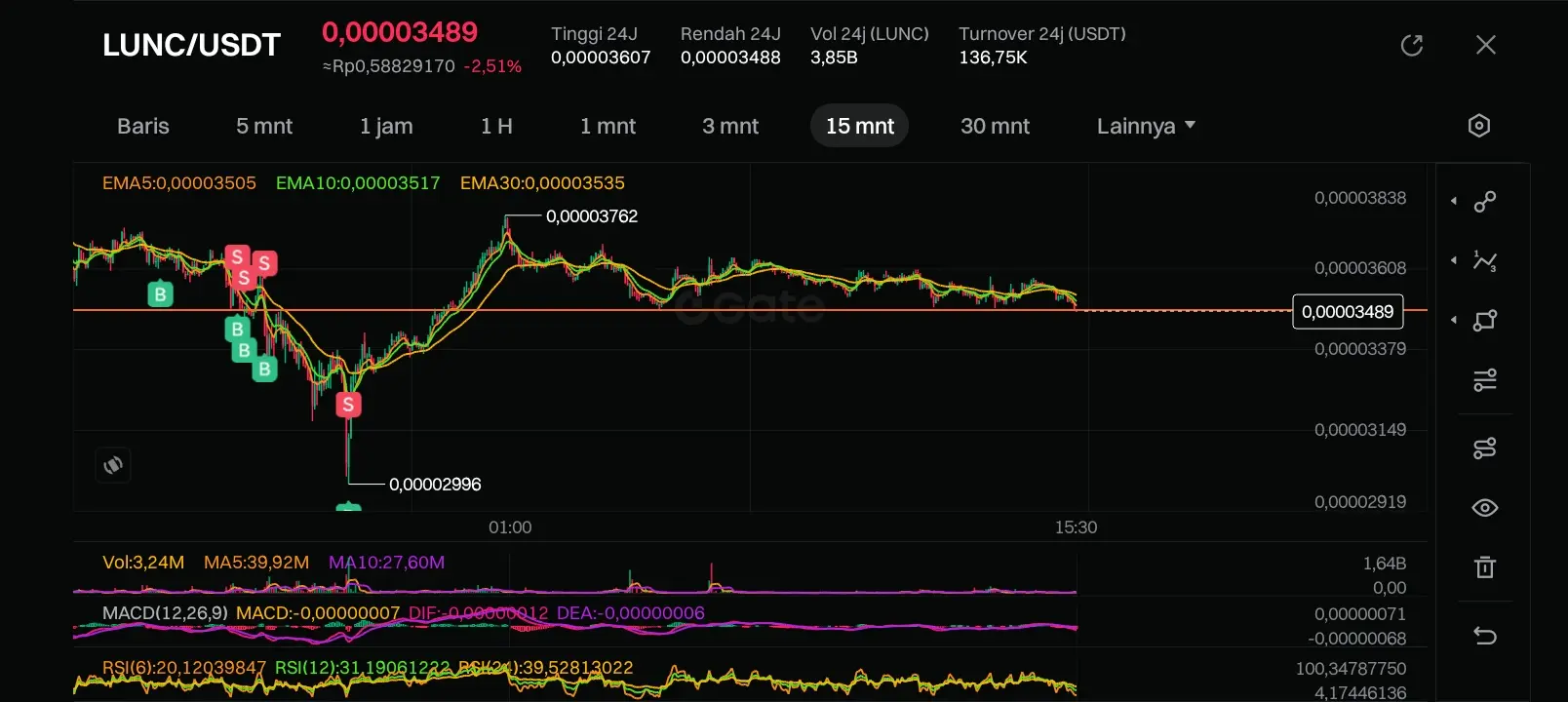The width and height of the screenshot is (1568, 702).
Task: Tap the 0,00002996 chart low label
Action: click(x=435, y=485)
